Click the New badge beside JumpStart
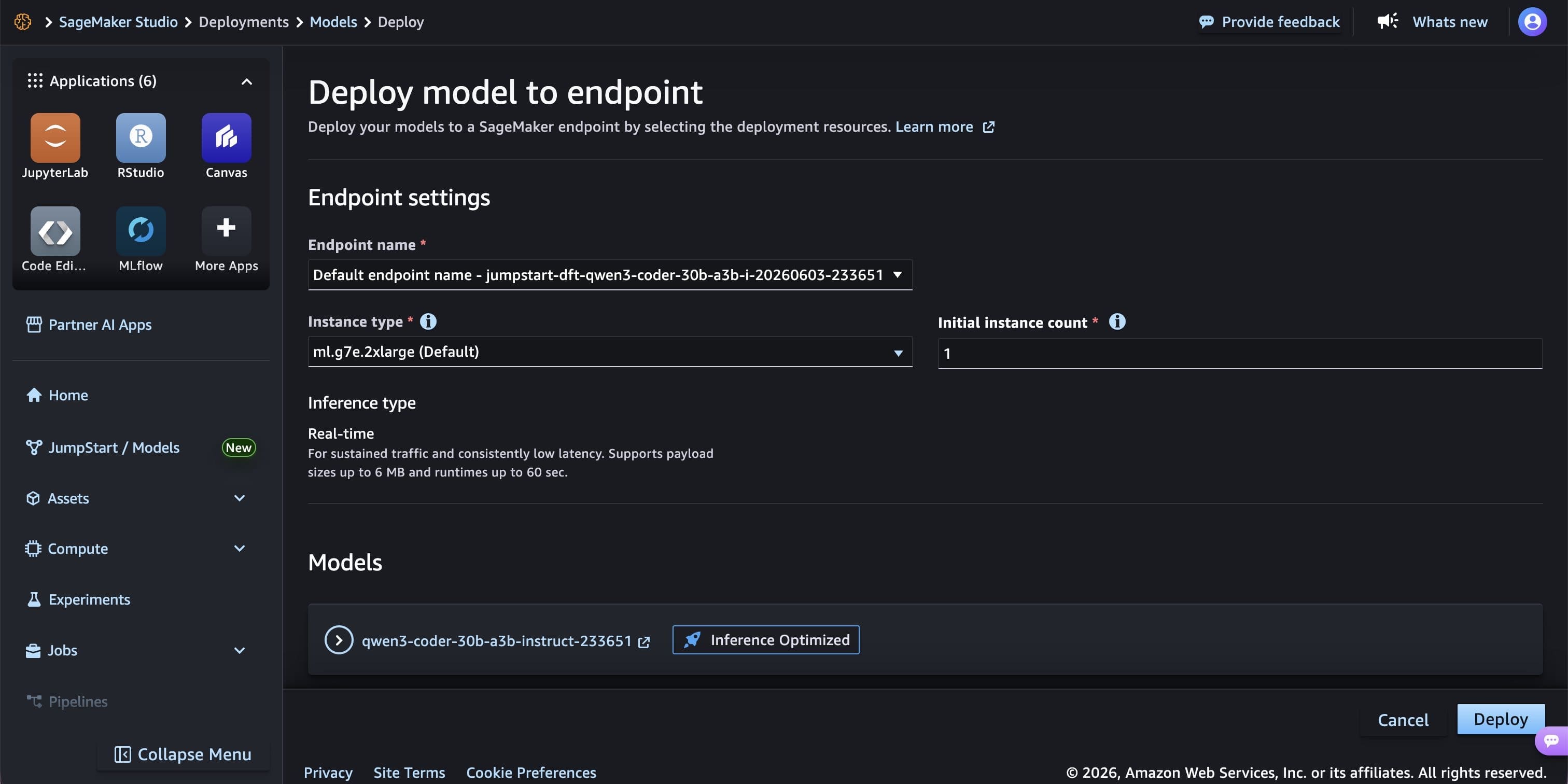Screen dimensions: 1568x784 click(x=239, y=447)
